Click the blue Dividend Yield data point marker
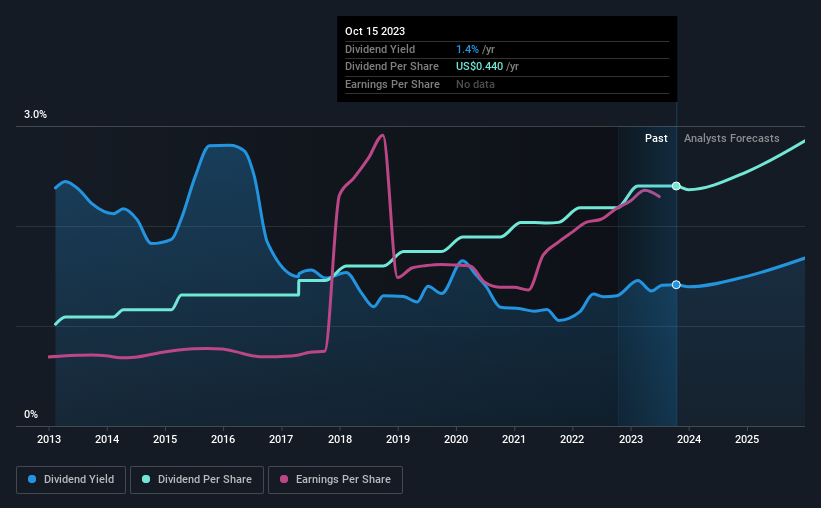821x508 pixels. (x=676, y=285)
